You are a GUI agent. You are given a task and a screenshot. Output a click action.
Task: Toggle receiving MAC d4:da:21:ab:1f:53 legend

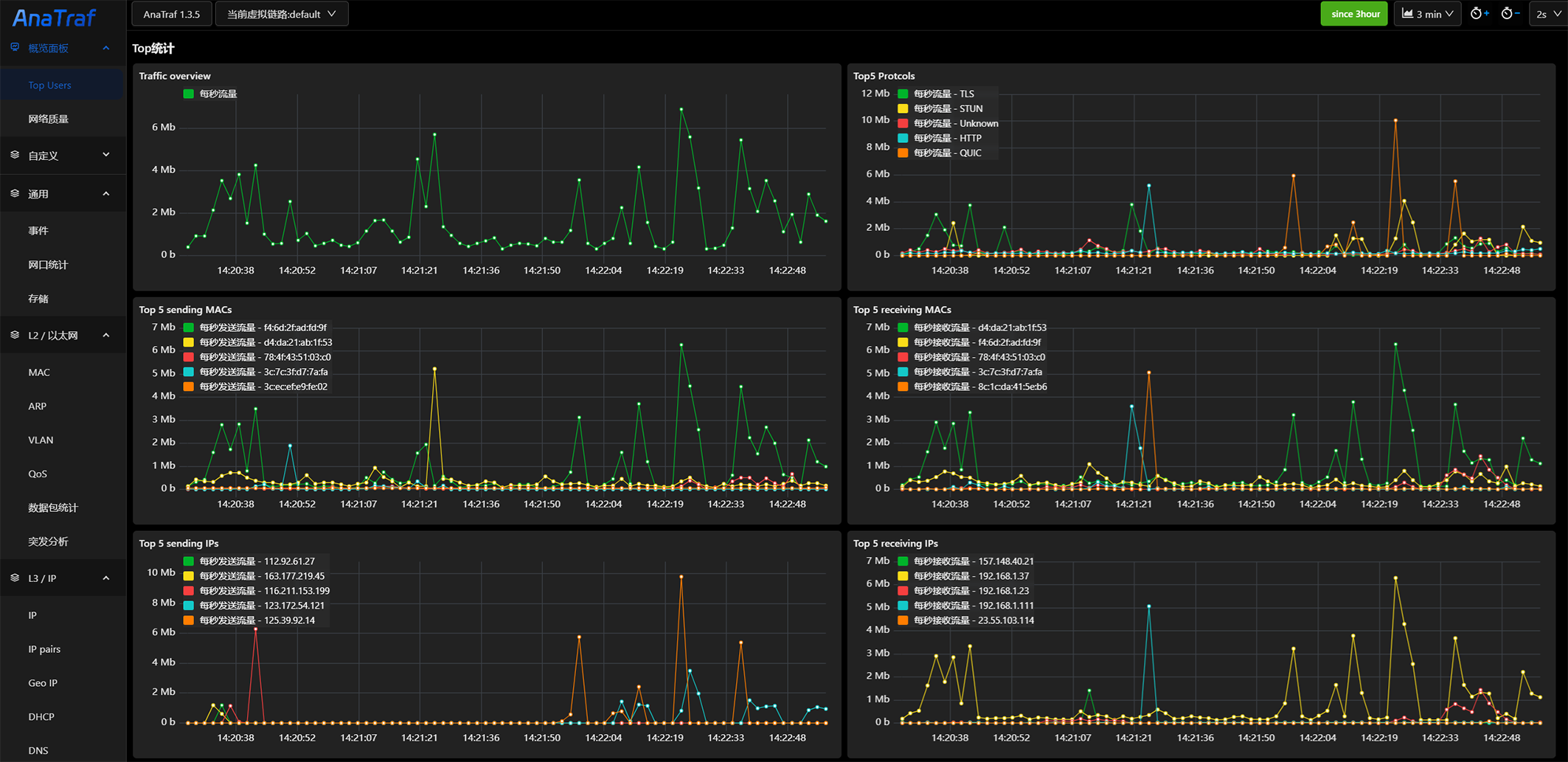[973, 328]
